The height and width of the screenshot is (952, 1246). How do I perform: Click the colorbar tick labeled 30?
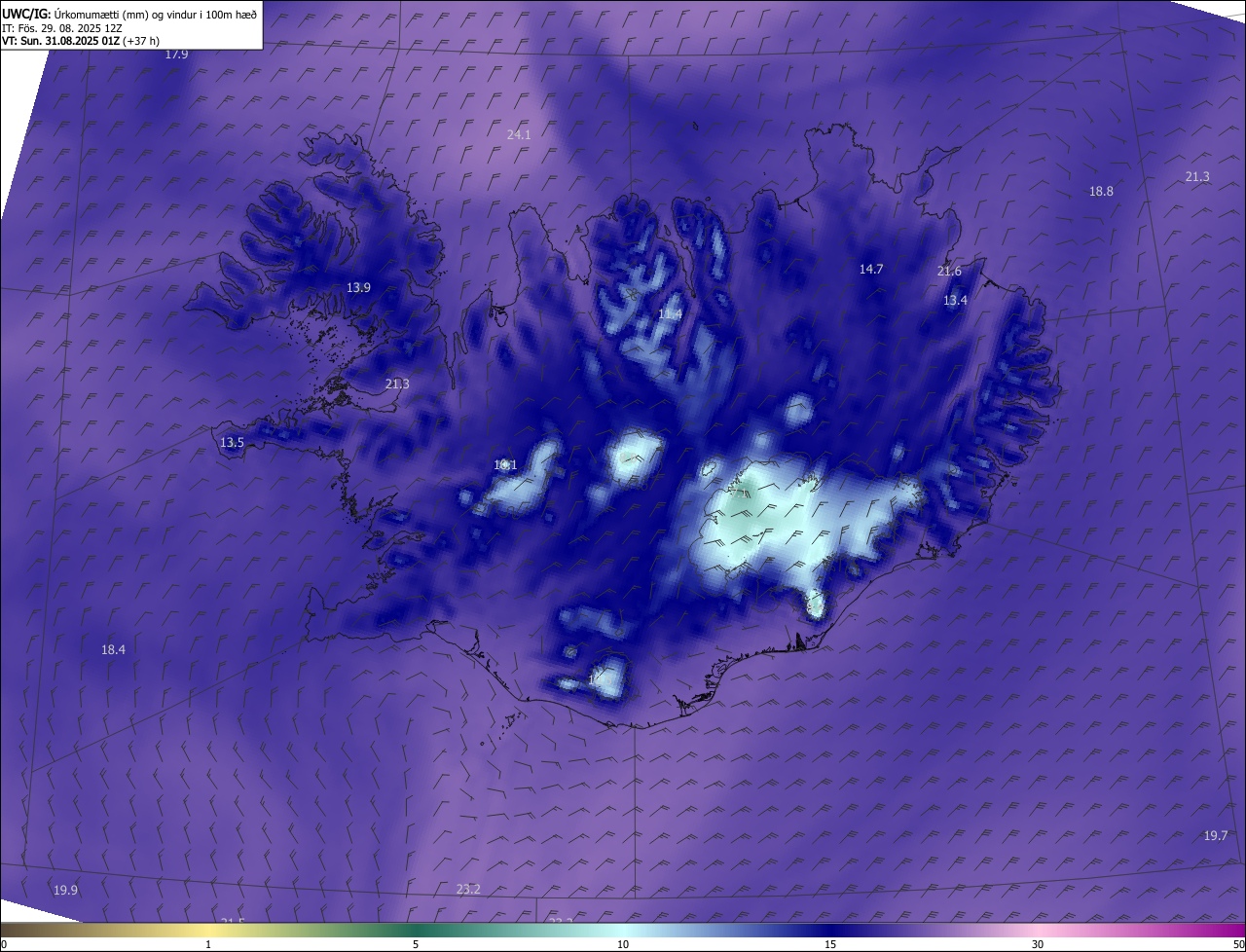1038,945
